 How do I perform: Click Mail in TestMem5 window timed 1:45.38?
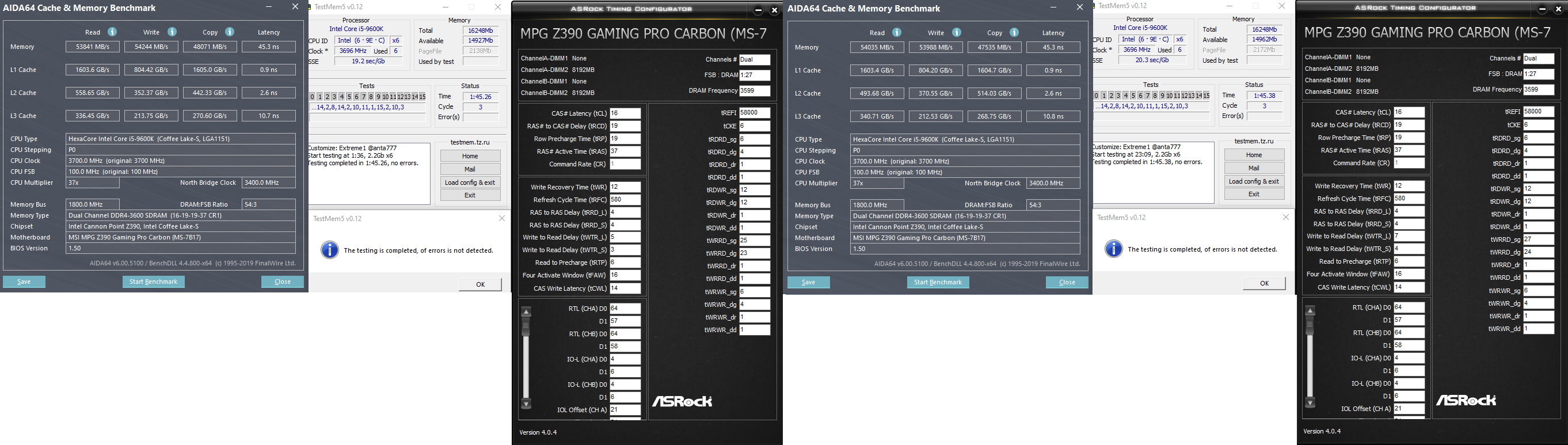(x=1254, y=168)
